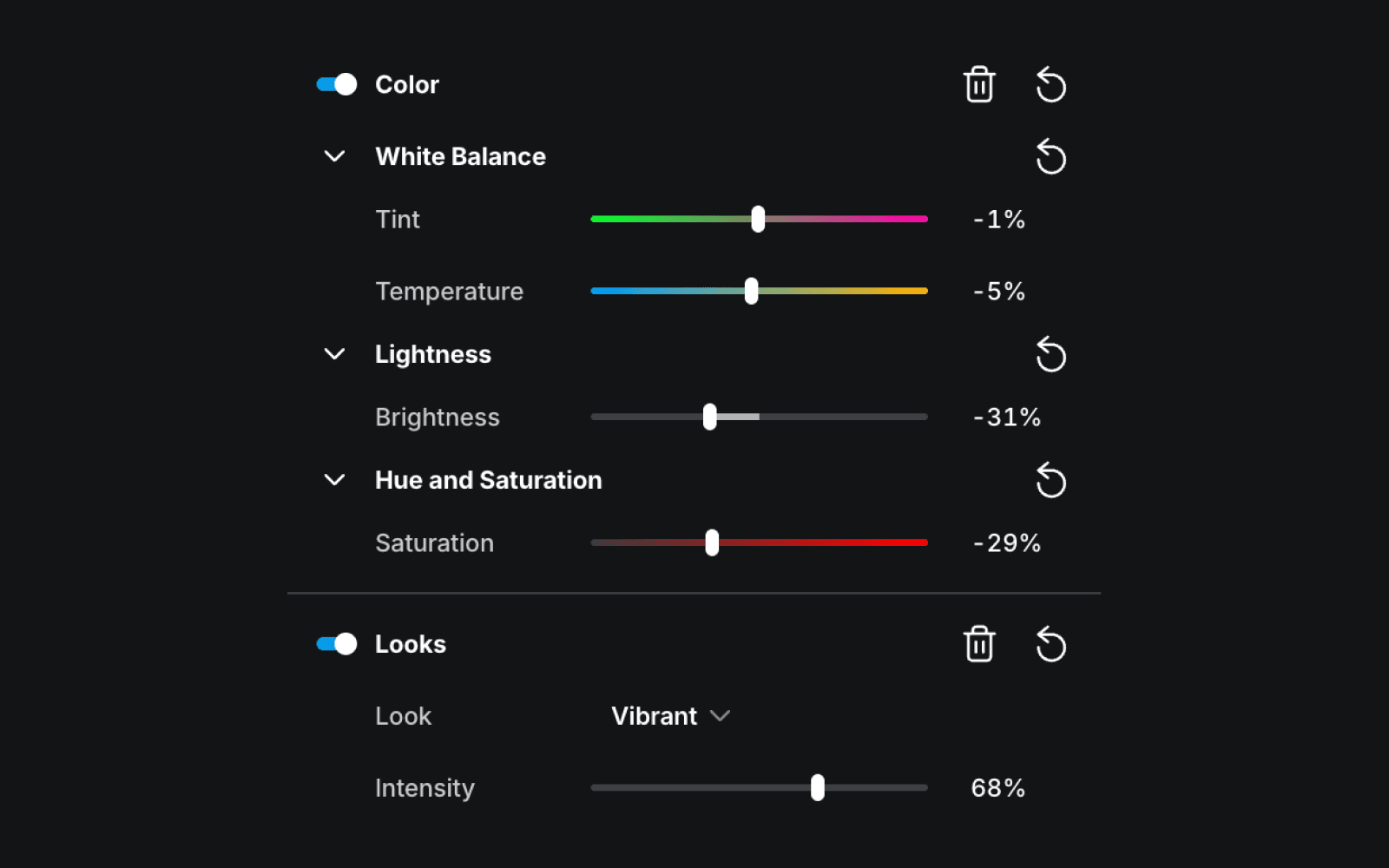This screenshot has width=1389, height=868.
Task: Collapse the Hue and Saturation group
Action: pyautogui.click(x=334, y=480)
